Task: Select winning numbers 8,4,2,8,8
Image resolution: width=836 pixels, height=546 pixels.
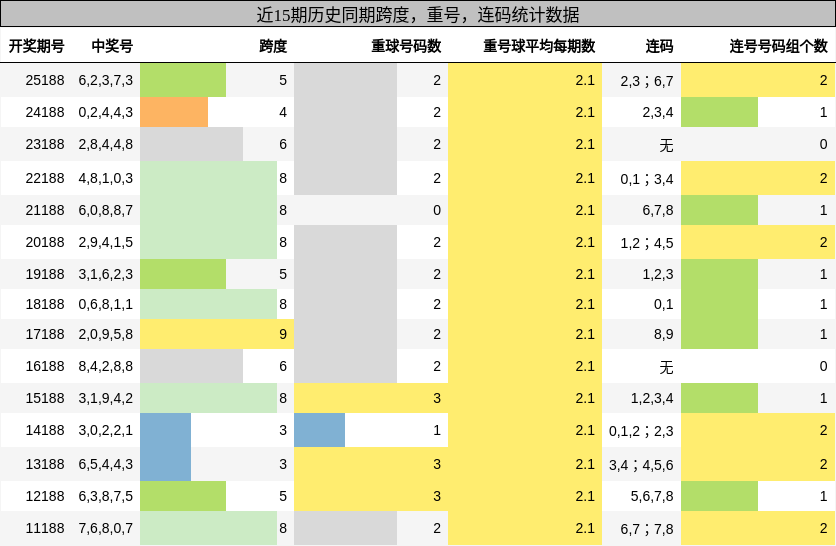Action: [106, 366]
